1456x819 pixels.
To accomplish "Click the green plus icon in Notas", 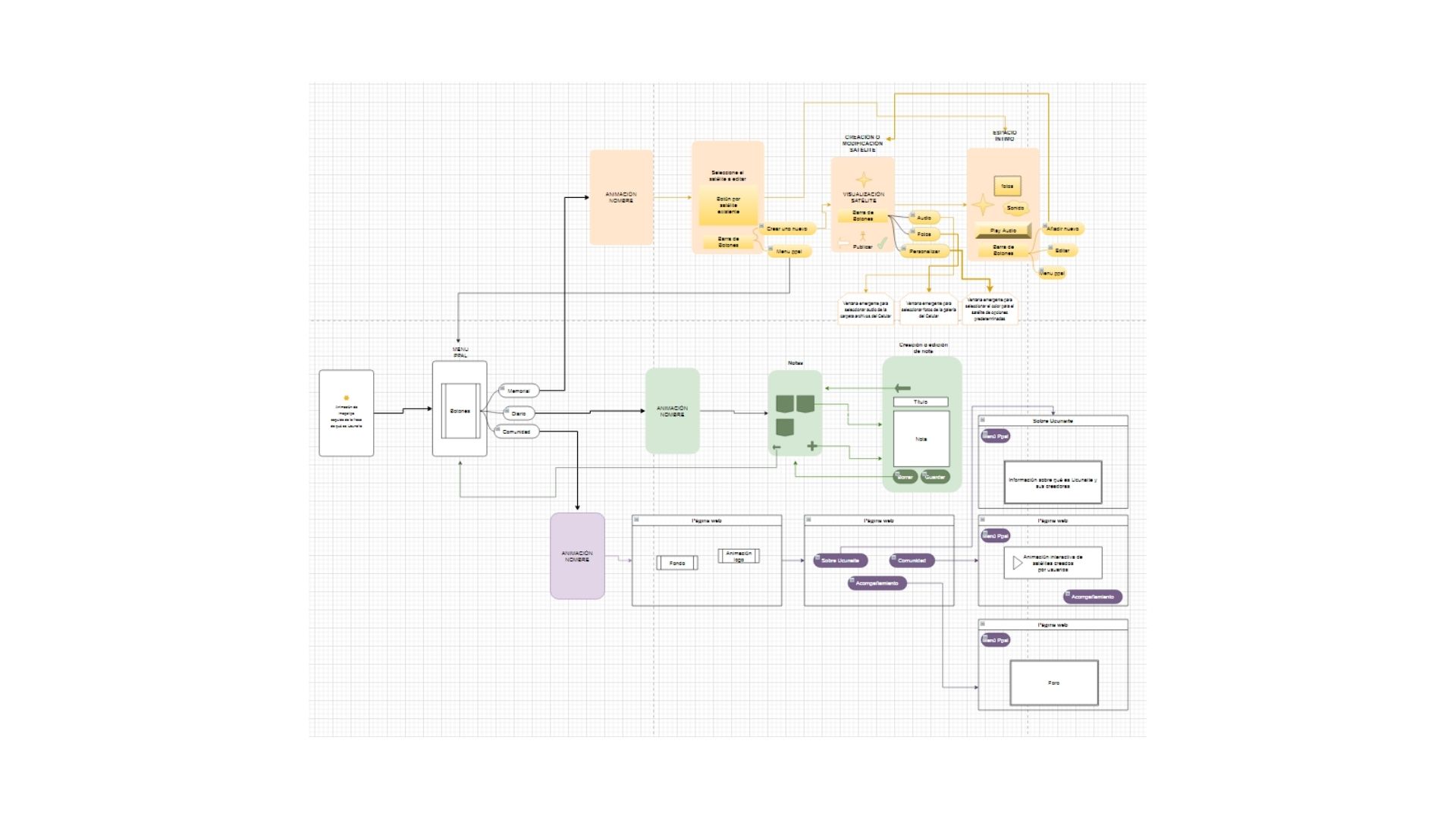I will pyautogui.click(x=812, y=446).
